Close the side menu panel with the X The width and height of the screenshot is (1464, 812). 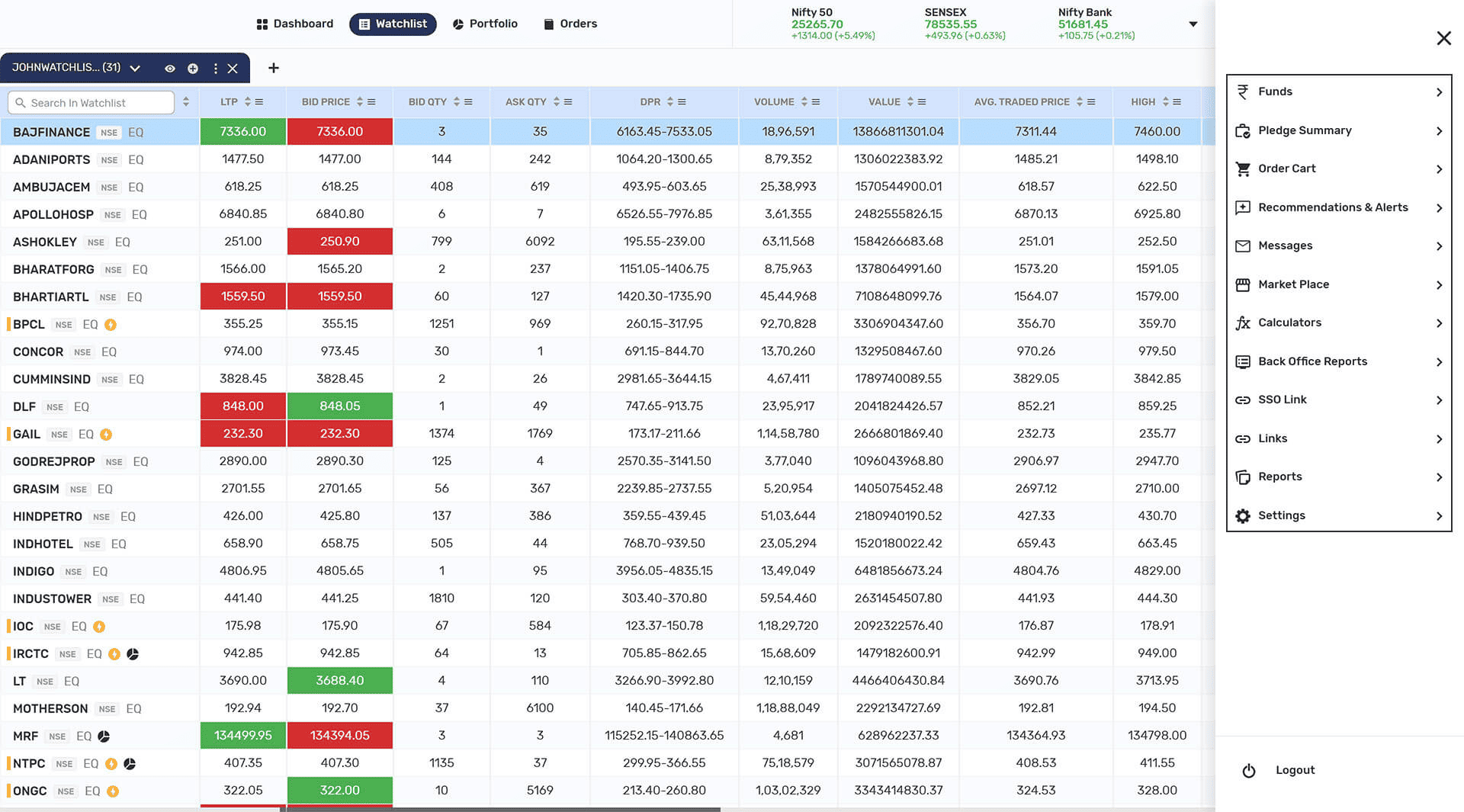[x=1443, y=38]
